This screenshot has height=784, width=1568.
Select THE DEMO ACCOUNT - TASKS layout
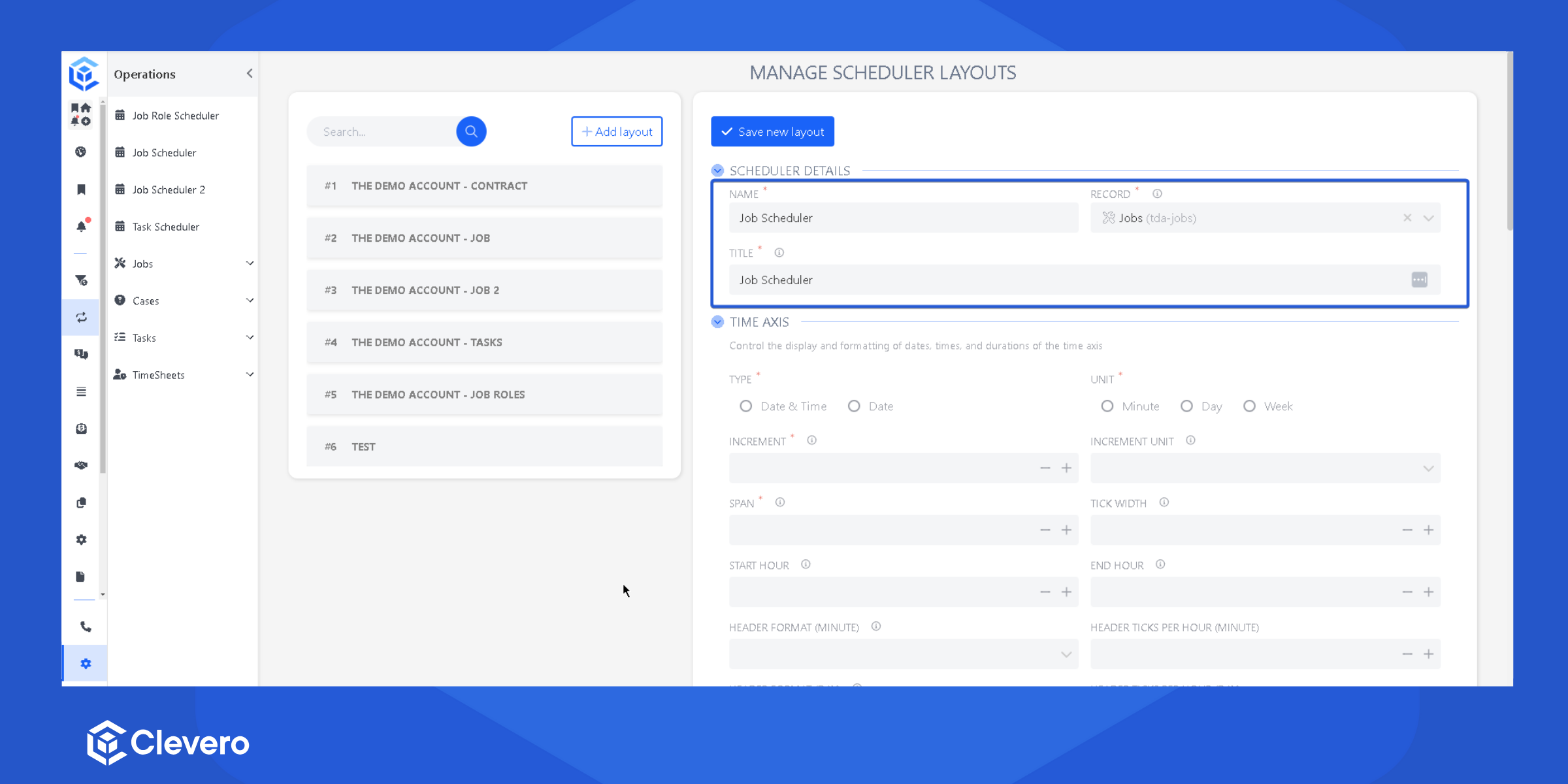[x=484, y=342]
